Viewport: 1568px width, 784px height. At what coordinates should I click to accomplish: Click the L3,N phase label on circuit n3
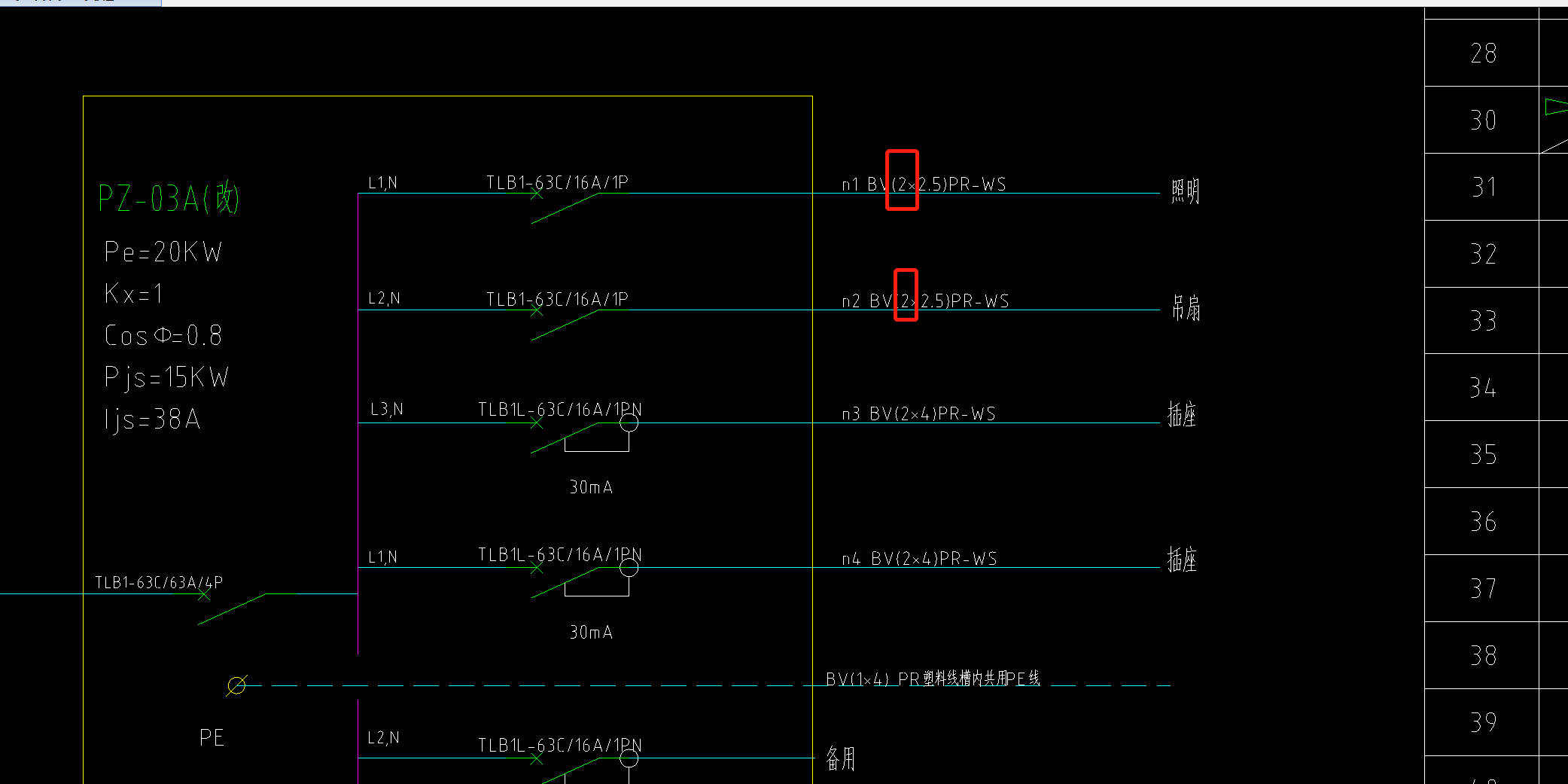(387, 409)
